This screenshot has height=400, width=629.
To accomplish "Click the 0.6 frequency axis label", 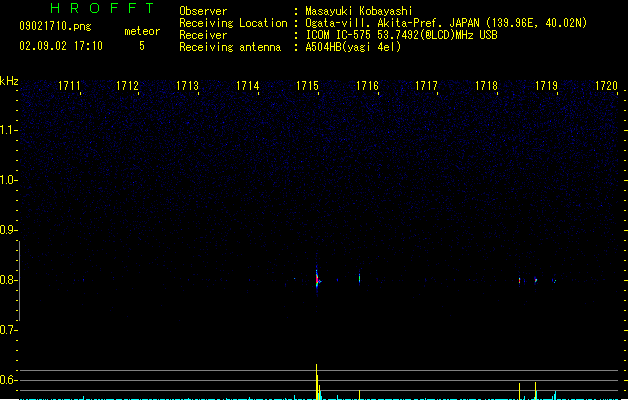I will pyautogui.click(x=8, y=380).
